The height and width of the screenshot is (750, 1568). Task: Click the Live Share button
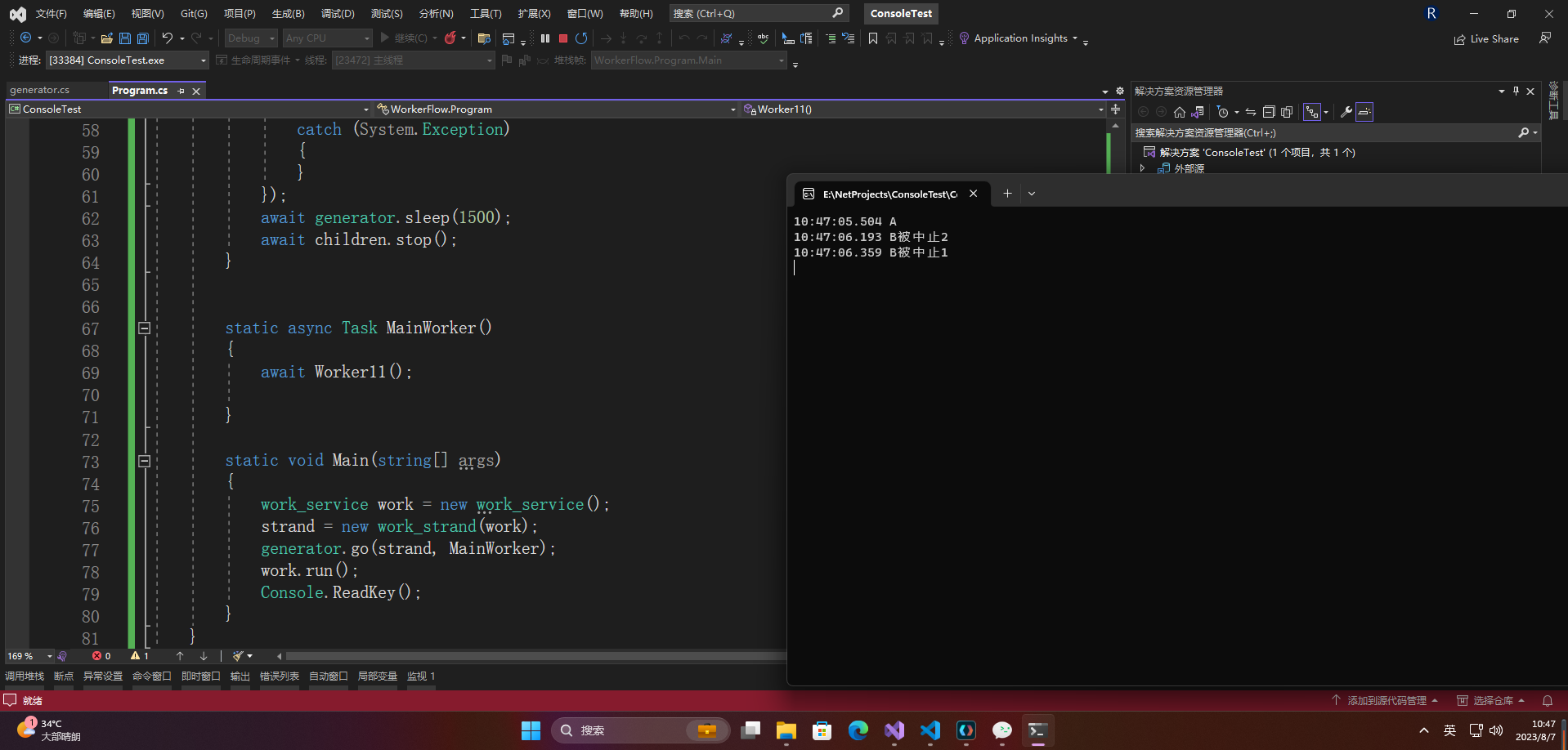[x=1486, y=39]
